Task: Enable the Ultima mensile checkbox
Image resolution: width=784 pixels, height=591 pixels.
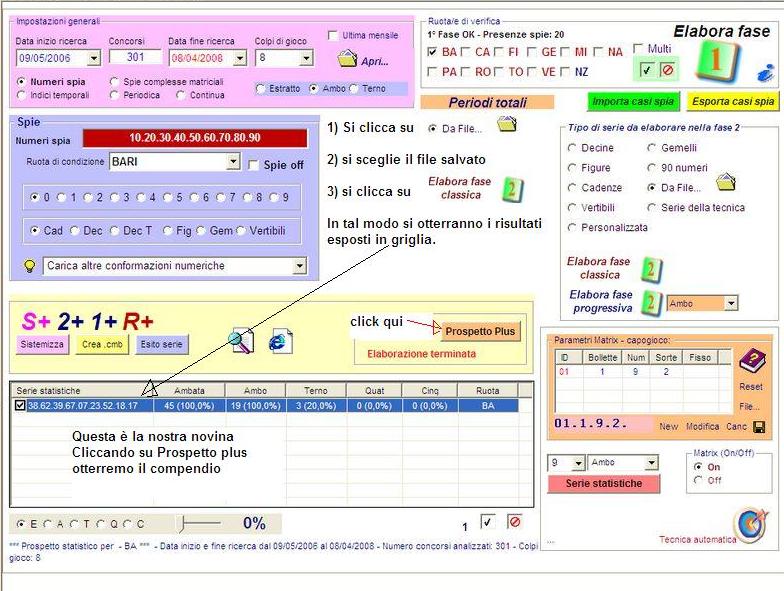Action: (332, 36)
